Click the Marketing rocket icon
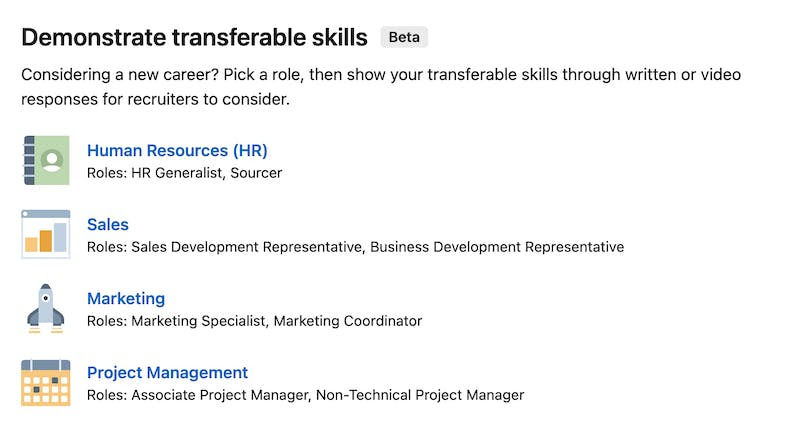Viewport: 800px width, 439px height. (x=46, y=308)
